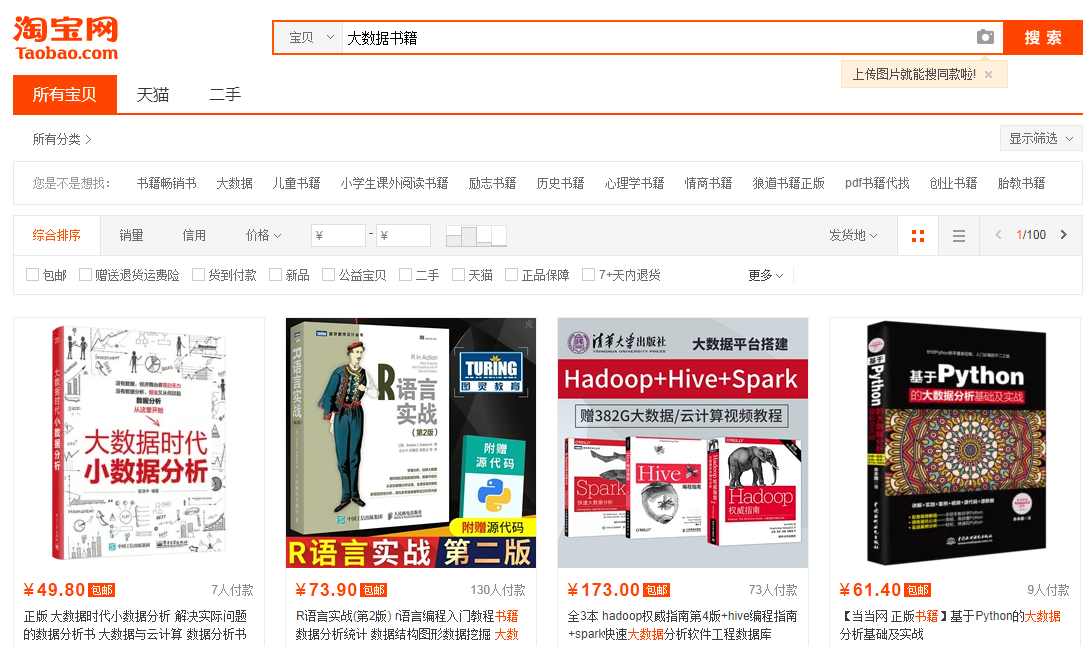Sort by 综合排序
1084x646 pixels.
point(57,235)
